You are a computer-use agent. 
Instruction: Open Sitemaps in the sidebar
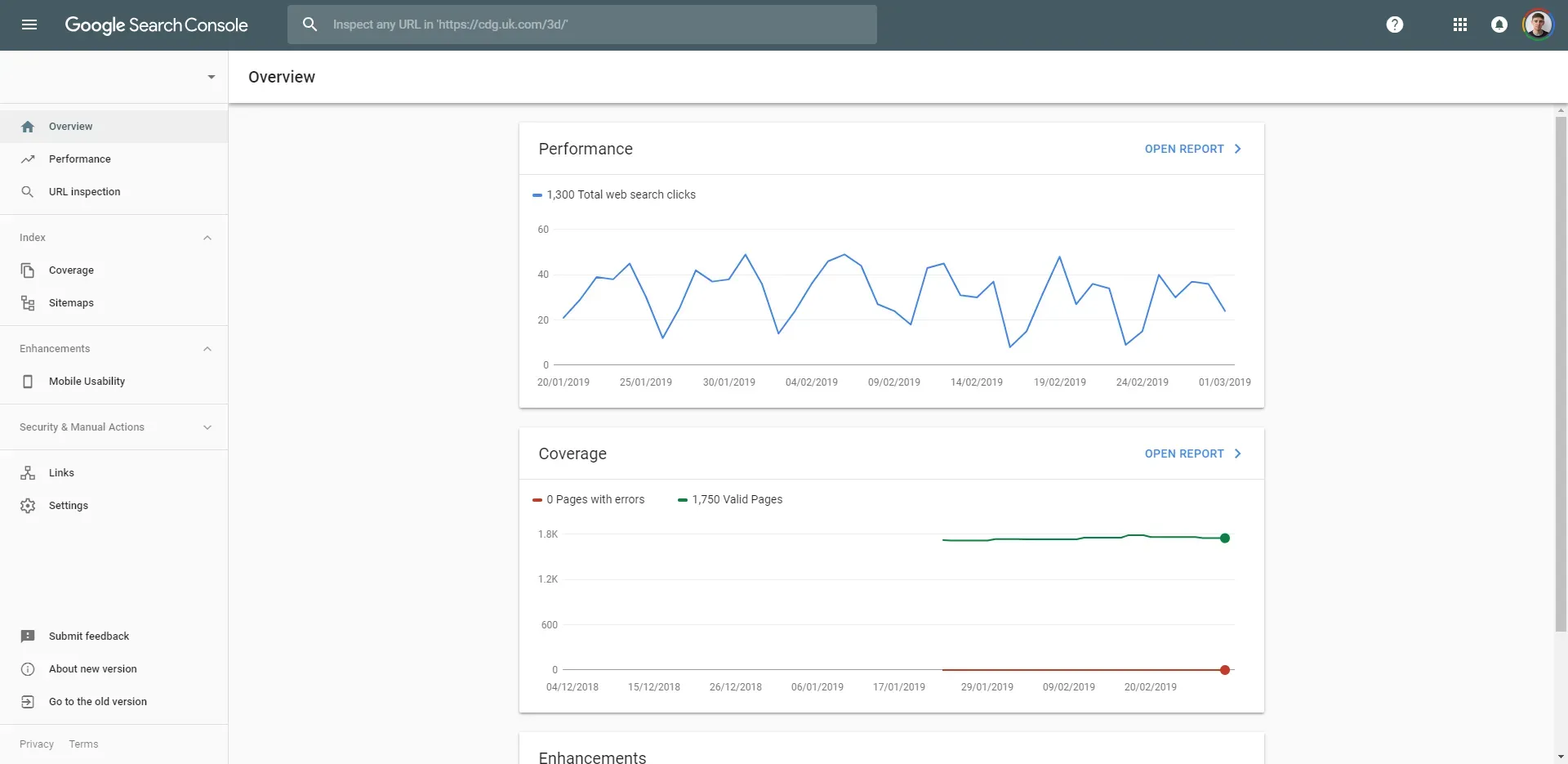114,303
